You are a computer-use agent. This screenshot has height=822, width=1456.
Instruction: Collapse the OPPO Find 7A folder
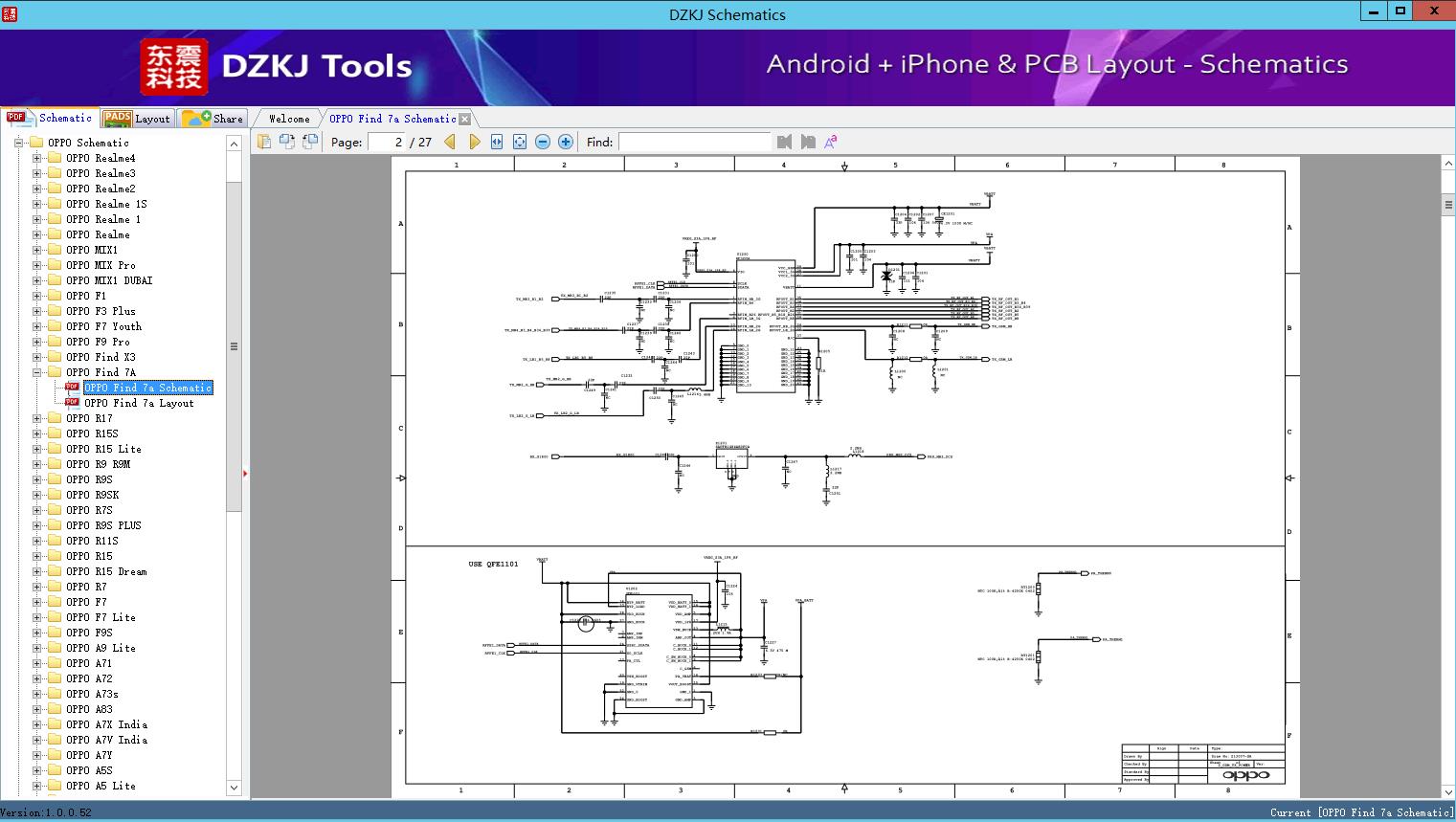[36, 372]
